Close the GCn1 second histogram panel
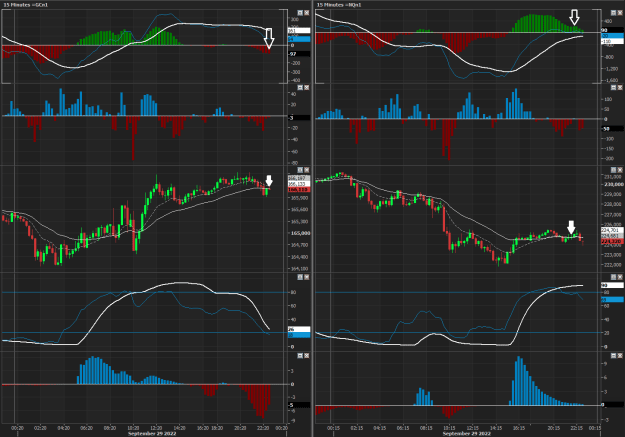The width and height of the screenshot is (625, 437). click(307, 87)
